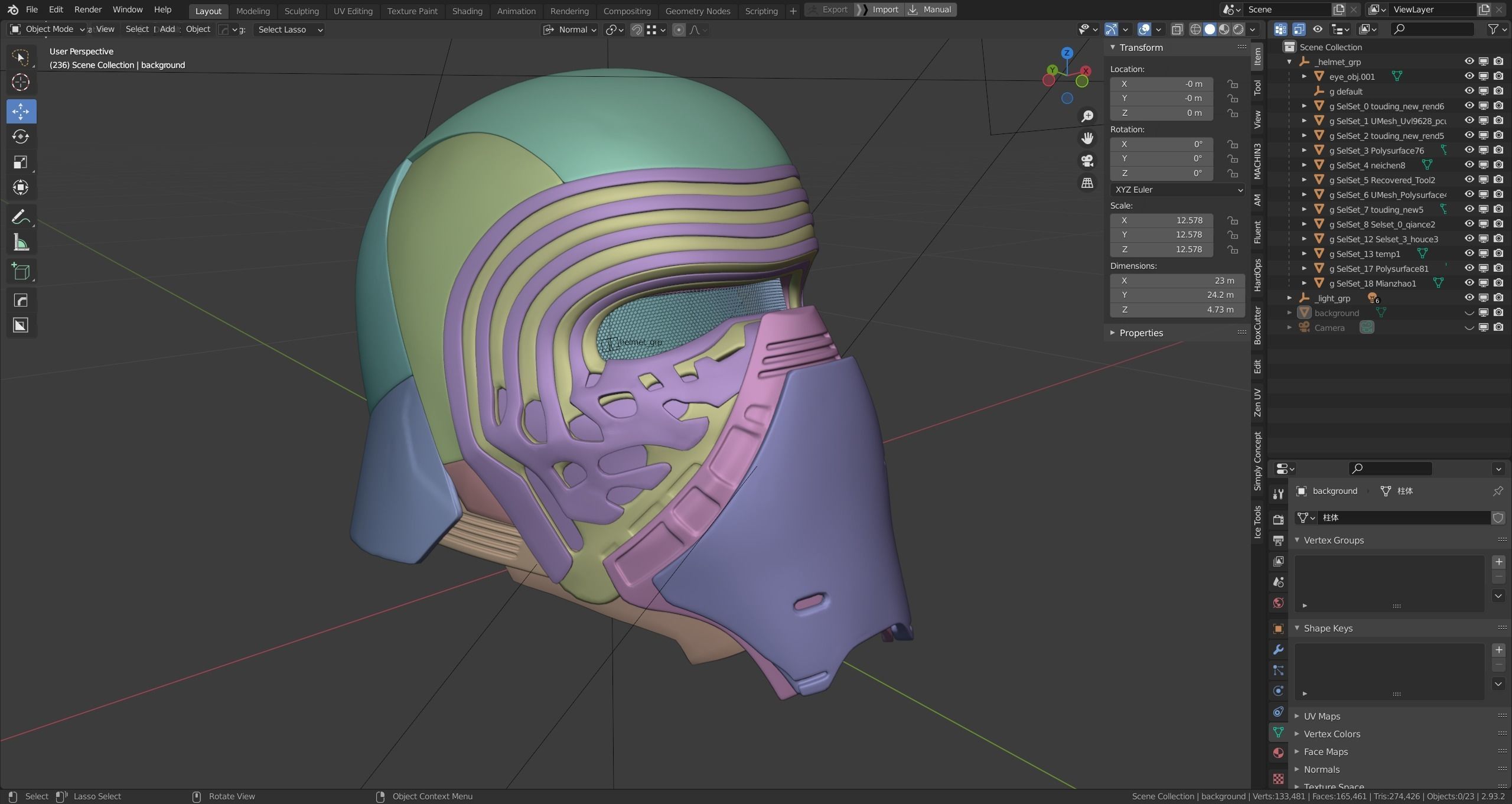Click the outliner filter funnel icon
The width and height of the screenshot is (1512, 804).
click(x=1493, y=29)
